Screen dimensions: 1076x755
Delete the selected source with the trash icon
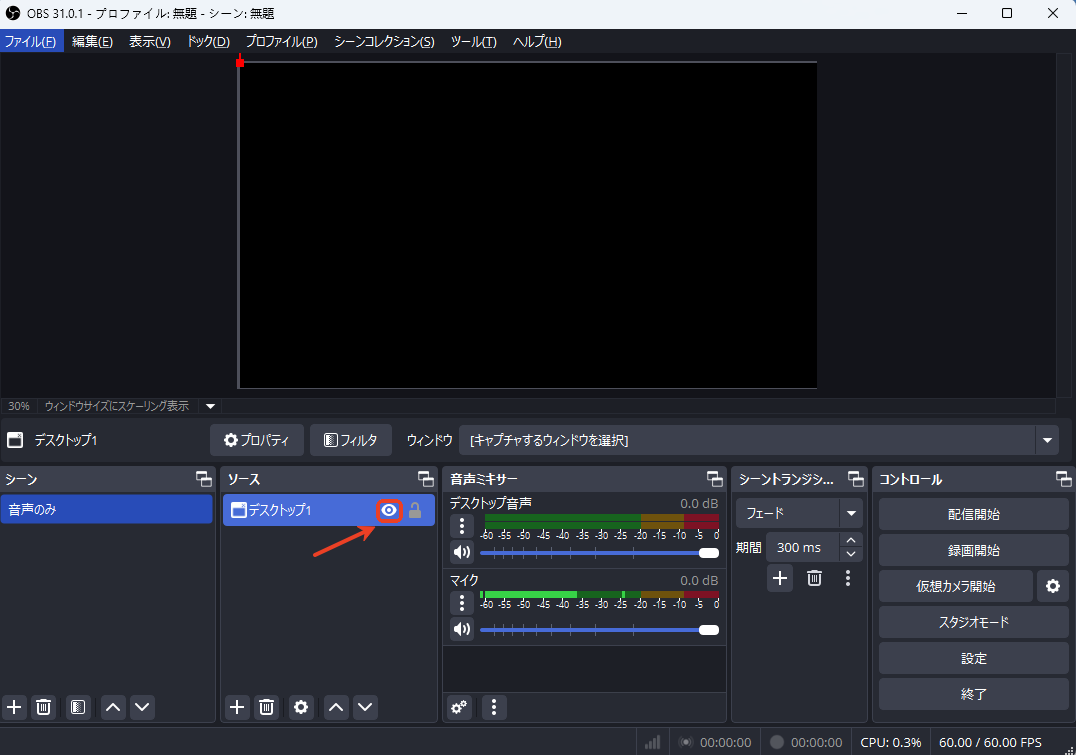click(266, 707)
